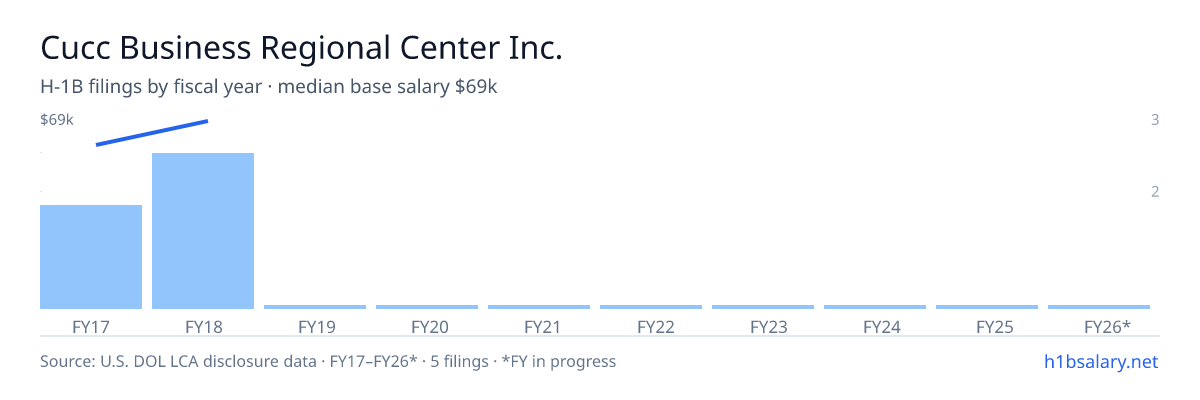Open the h1bsalary.net link
The image size is (1200, 400).
(x=1100, y=361)
